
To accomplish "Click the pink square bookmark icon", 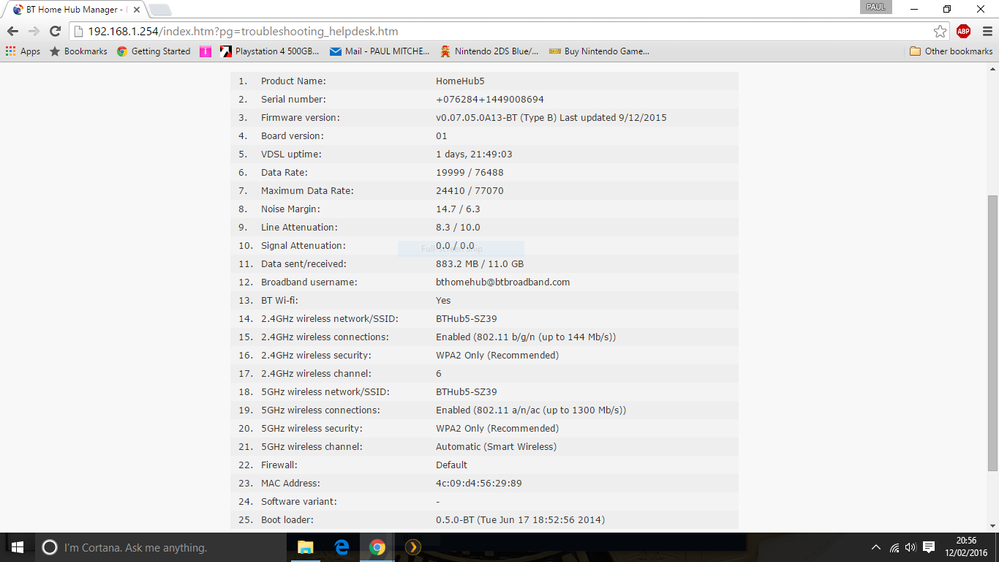I will pos(205,52).
